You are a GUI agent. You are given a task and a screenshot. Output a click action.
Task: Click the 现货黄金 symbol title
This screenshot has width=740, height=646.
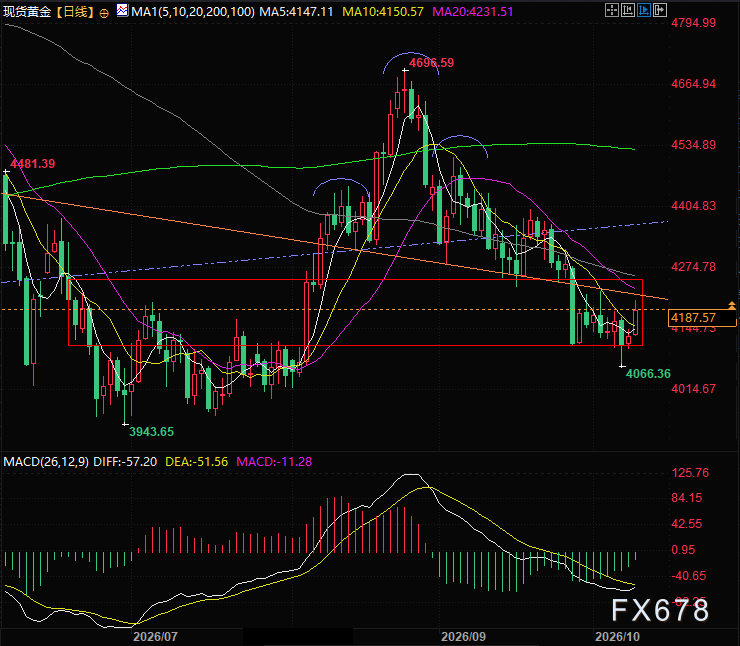tap(27, 12)
